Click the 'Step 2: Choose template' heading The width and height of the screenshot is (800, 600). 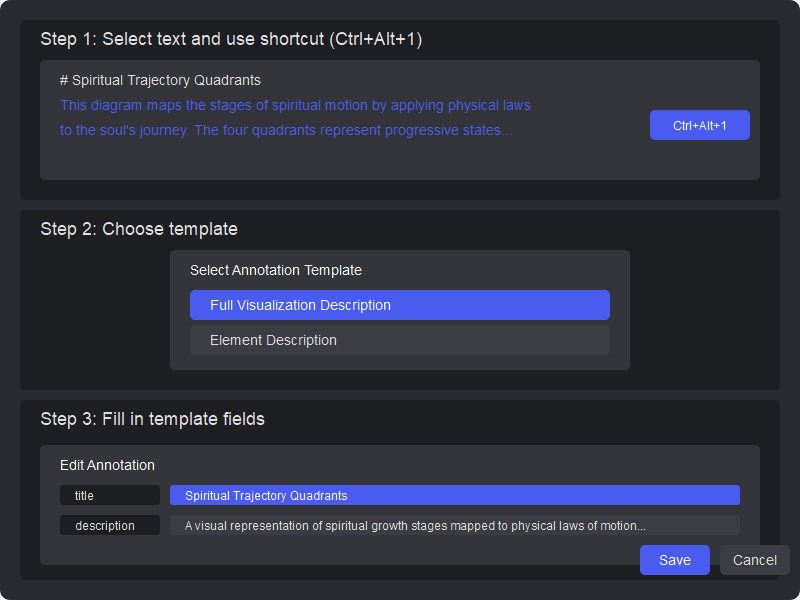pyautogui.click(x=139, y=229)
